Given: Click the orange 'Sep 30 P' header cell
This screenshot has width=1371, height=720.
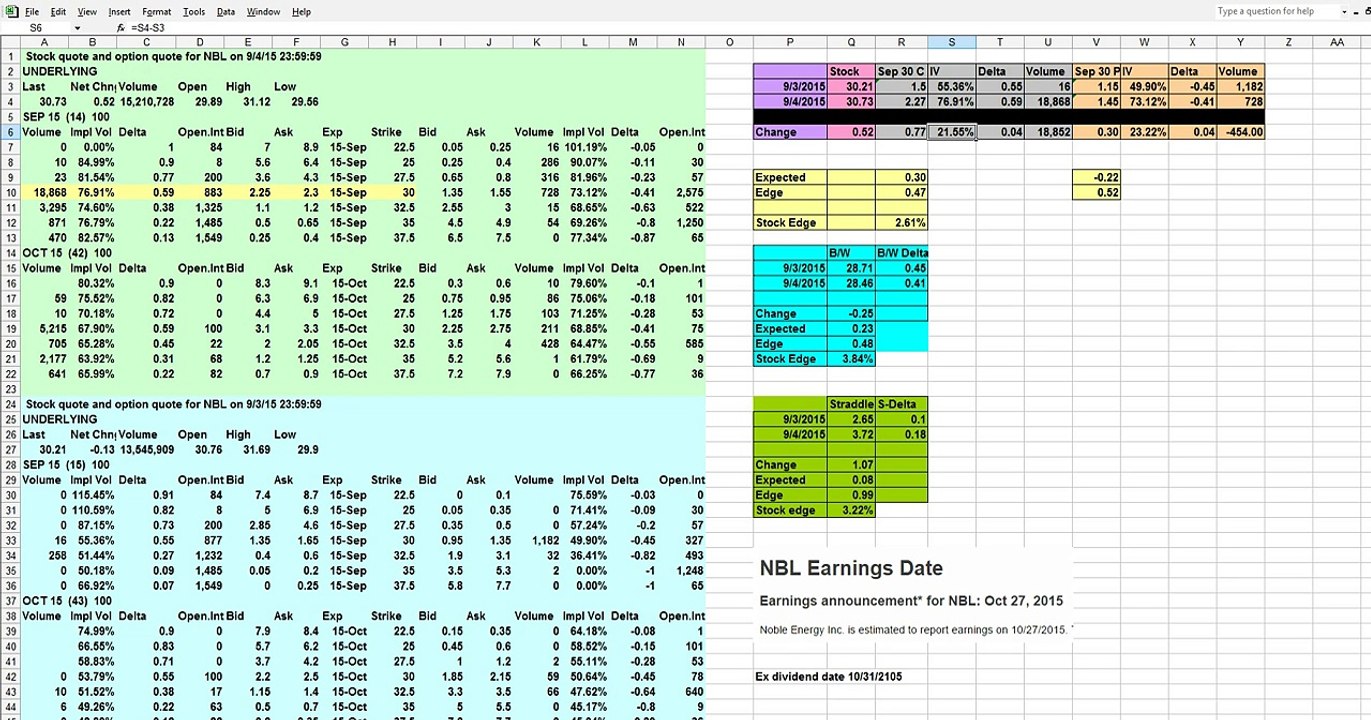Looking at the screenshot, I should (1096, 72).
